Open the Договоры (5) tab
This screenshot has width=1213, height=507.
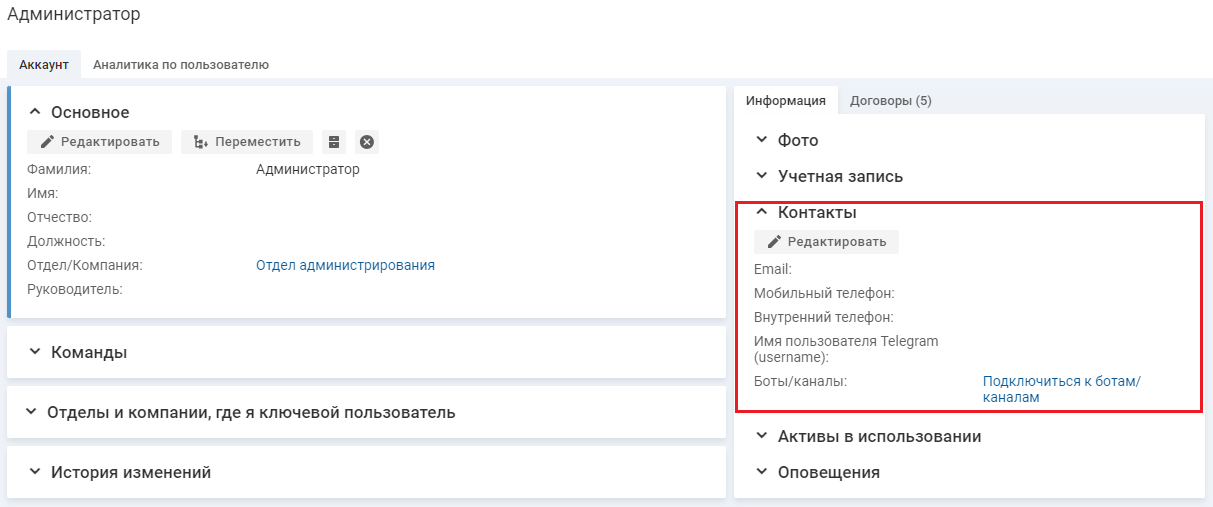tap(890, 100)
